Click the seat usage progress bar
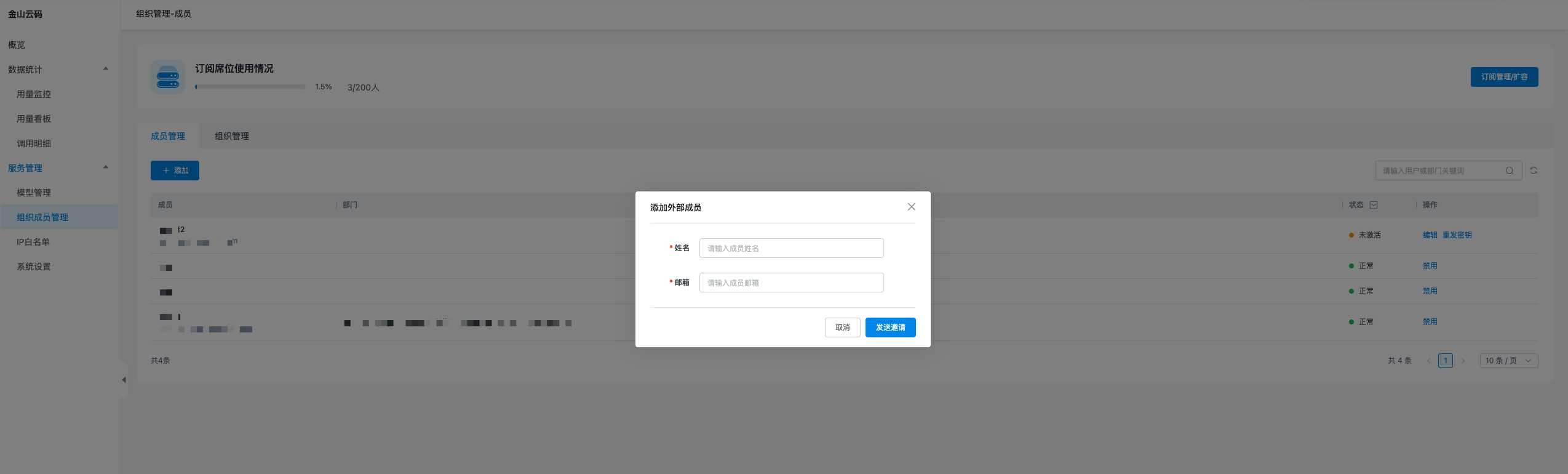 [250, 87]
